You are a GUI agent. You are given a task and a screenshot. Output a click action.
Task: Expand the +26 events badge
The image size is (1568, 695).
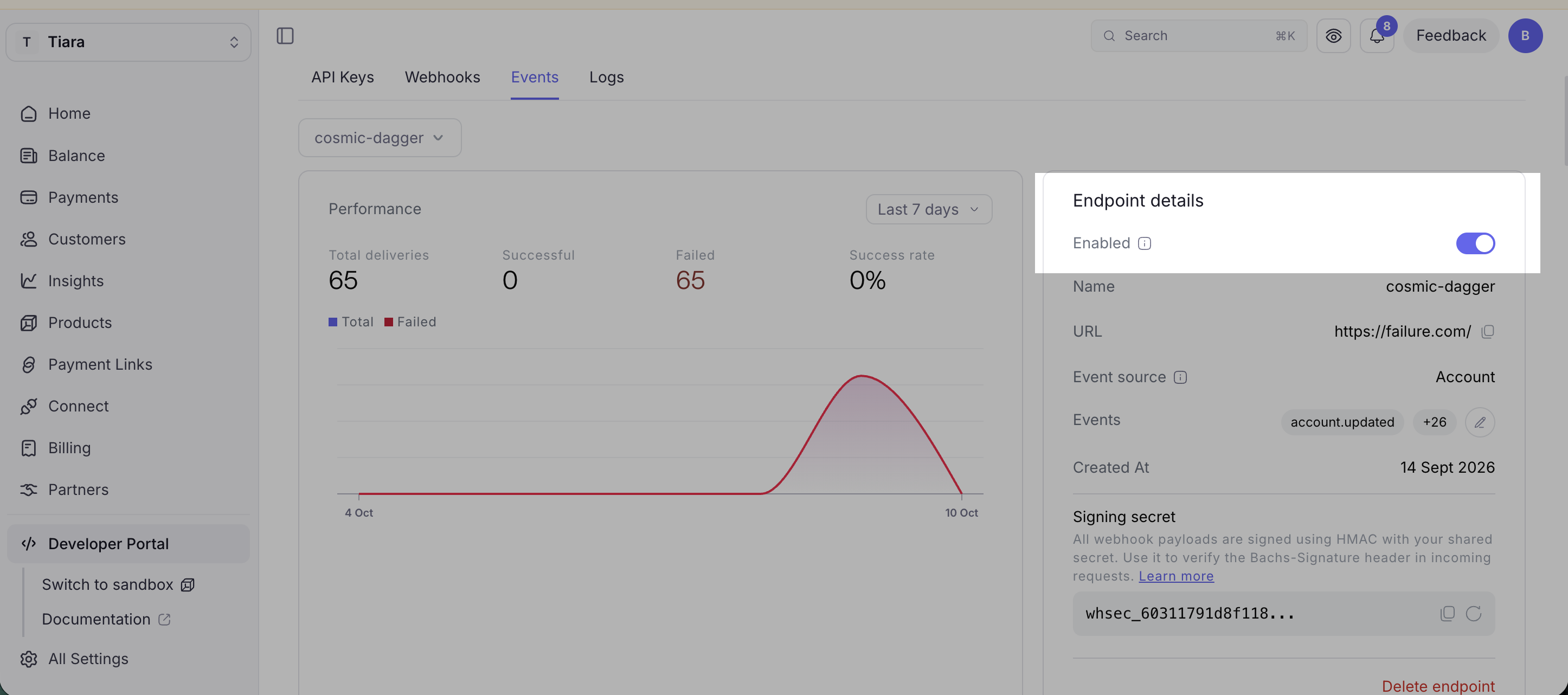[1434, 422]
